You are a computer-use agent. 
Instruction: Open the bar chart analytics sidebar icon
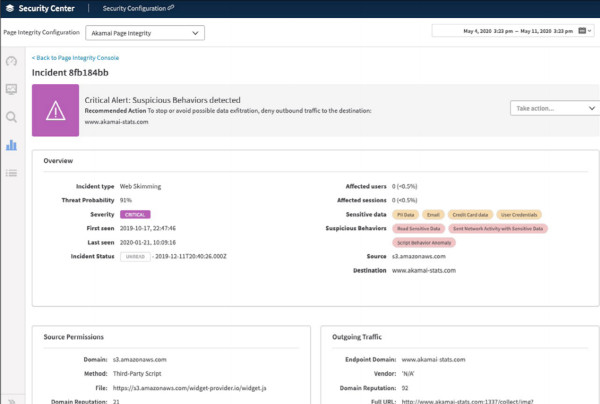(11, 145)
